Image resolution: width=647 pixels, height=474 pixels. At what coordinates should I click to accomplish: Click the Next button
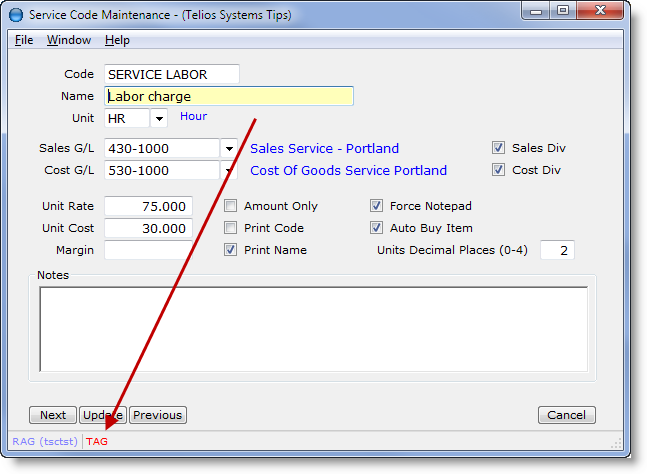(53, 415)
